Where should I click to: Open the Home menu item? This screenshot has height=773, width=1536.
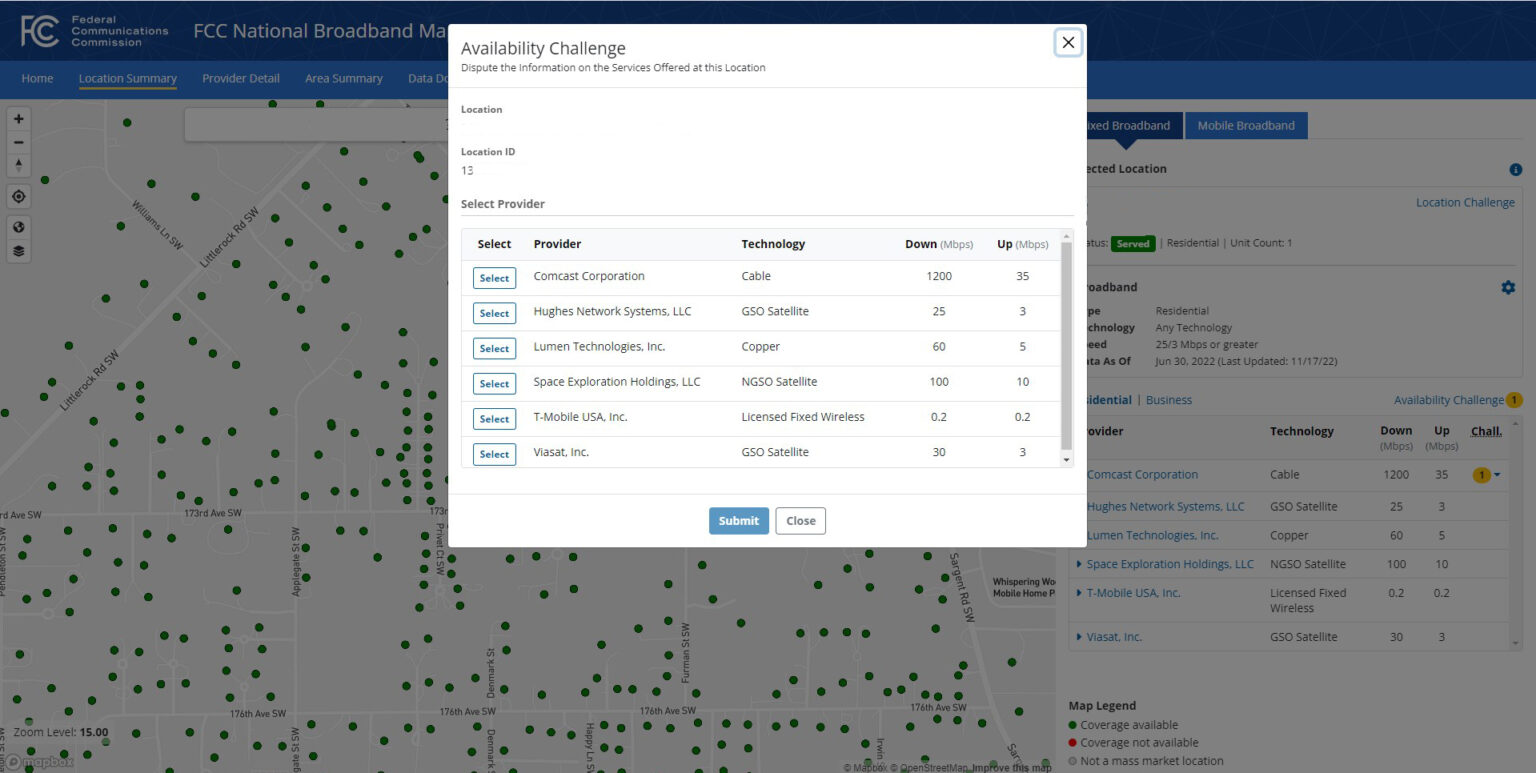point(37,78)
